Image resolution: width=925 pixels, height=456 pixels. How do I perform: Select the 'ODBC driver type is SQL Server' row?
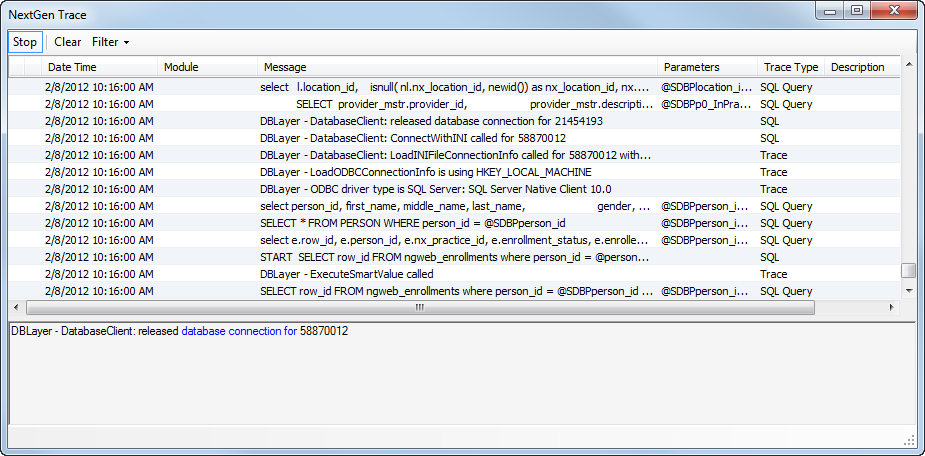pyautogui.click(x=455, y=189)
